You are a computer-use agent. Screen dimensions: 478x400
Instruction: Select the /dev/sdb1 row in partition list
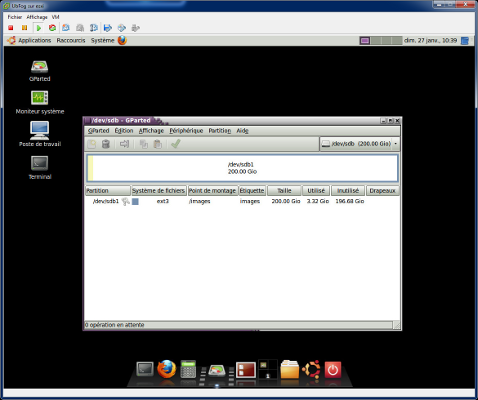click(x=242, y=201)
